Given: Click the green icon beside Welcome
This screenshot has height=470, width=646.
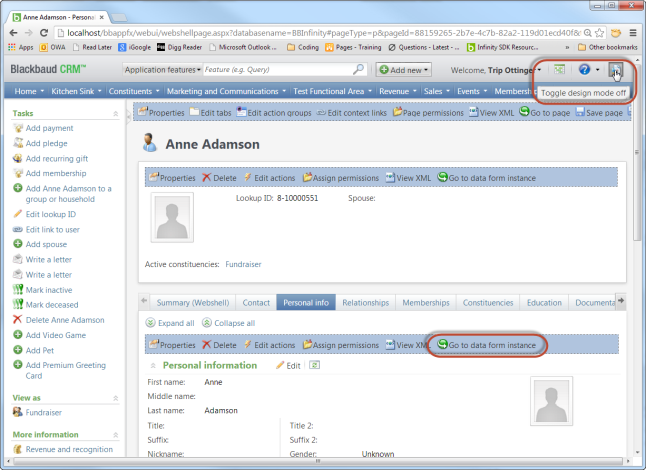Looking at the screenshot, I should (559, 69).
